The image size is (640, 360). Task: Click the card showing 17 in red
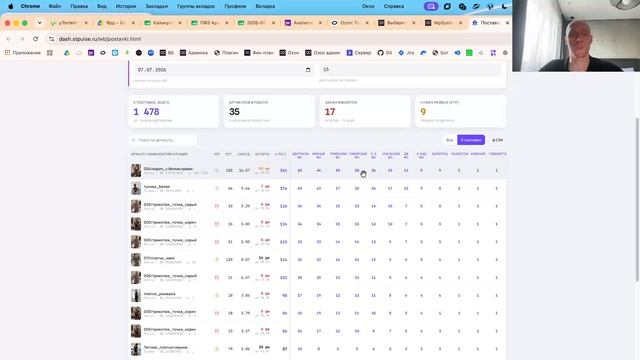point(364,111)
